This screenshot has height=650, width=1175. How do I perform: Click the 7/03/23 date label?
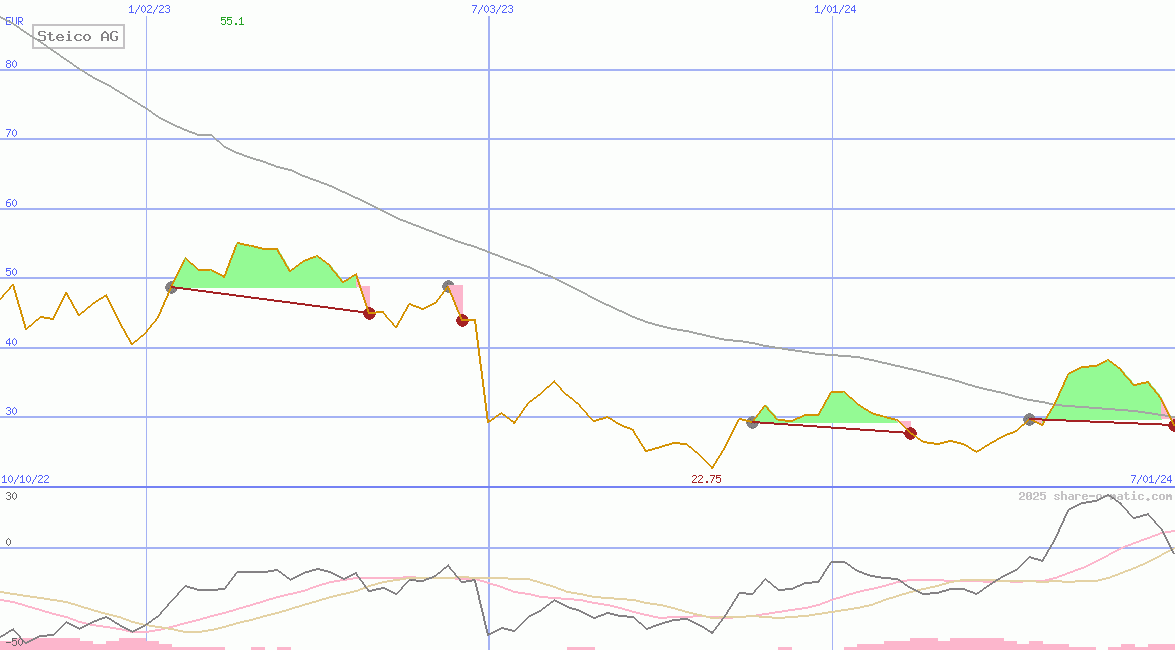point(492,9)
